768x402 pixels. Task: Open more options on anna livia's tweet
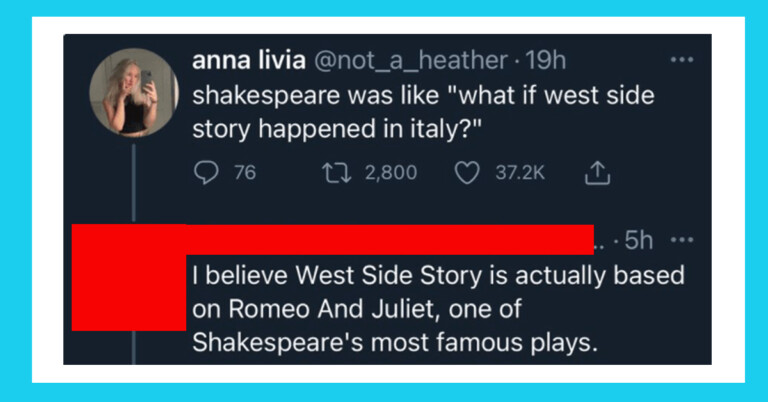pyautogui.click(x=681, y=60)
